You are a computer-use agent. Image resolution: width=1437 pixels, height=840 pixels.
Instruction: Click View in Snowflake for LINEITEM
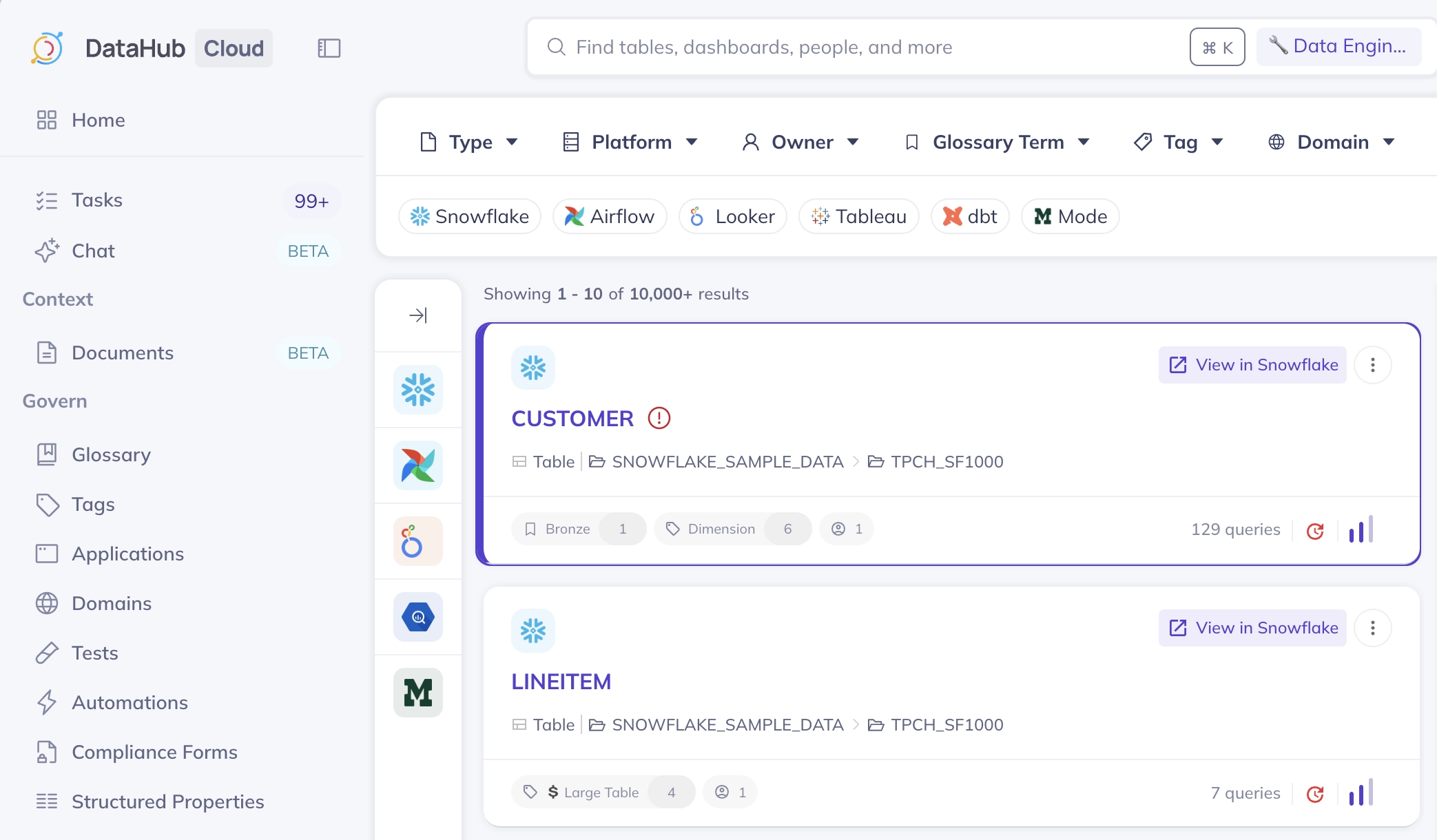pyautogui.click(x=1252, y=628)
